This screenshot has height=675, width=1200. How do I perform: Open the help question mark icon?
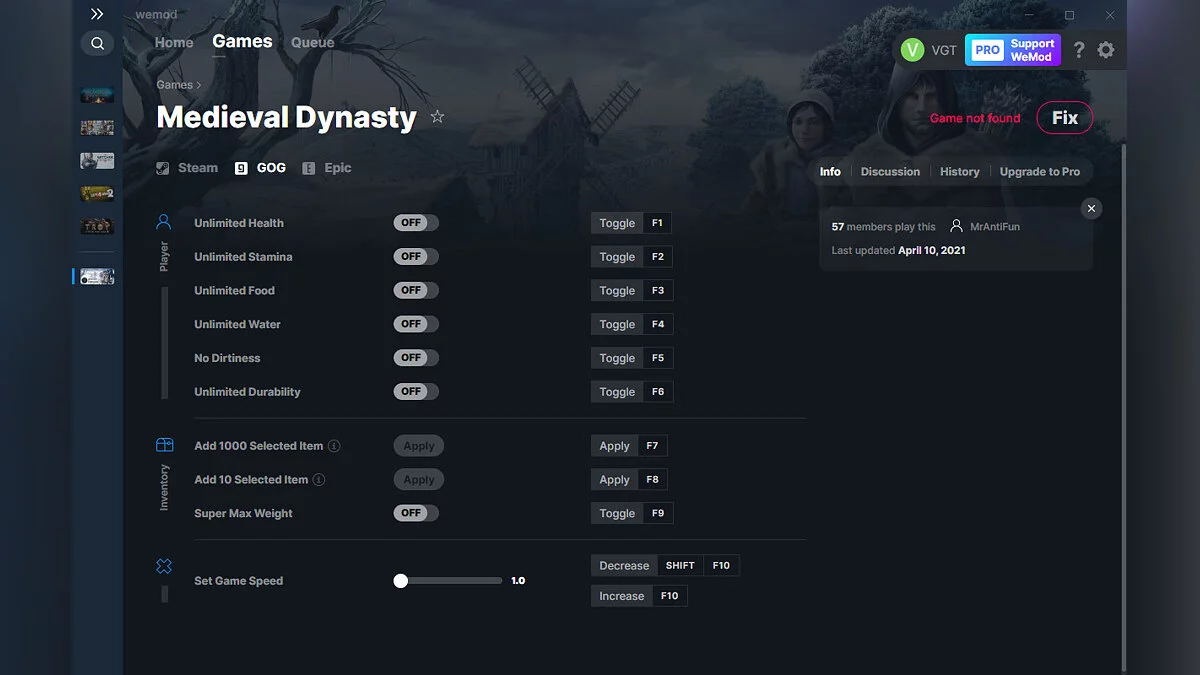1078,49
